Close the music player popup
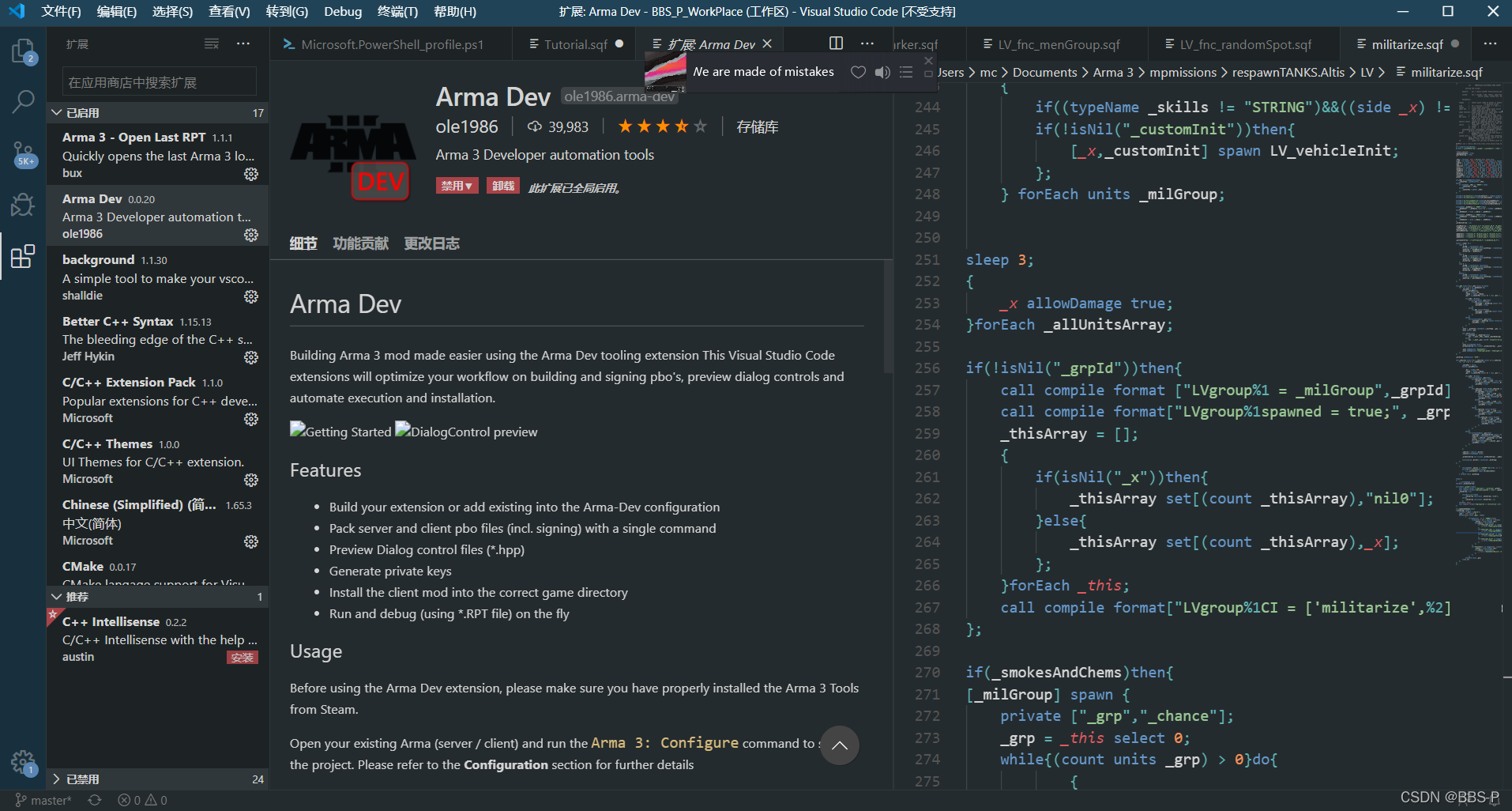This screenshot has height=811, width=1512. click(x=928, y=61)
